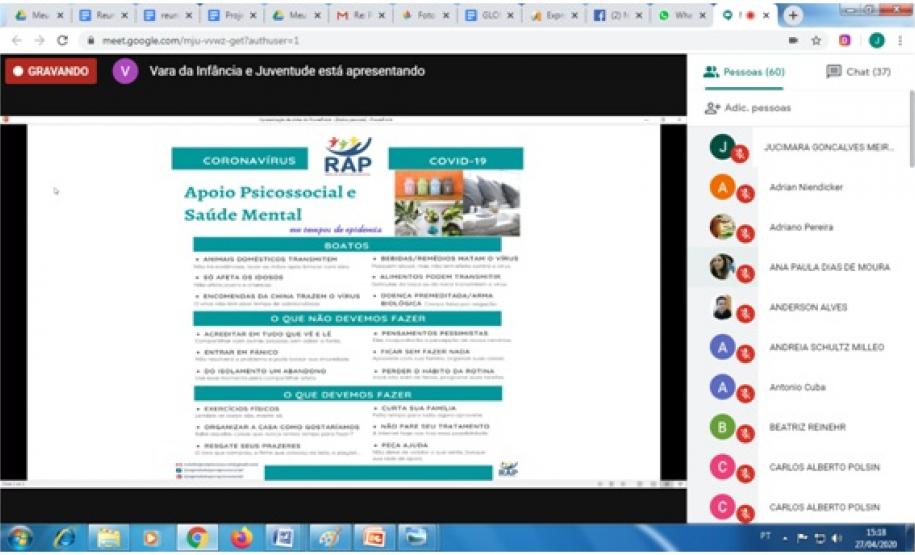
Task: Open a new browser tab
Action: click(793, 16)
